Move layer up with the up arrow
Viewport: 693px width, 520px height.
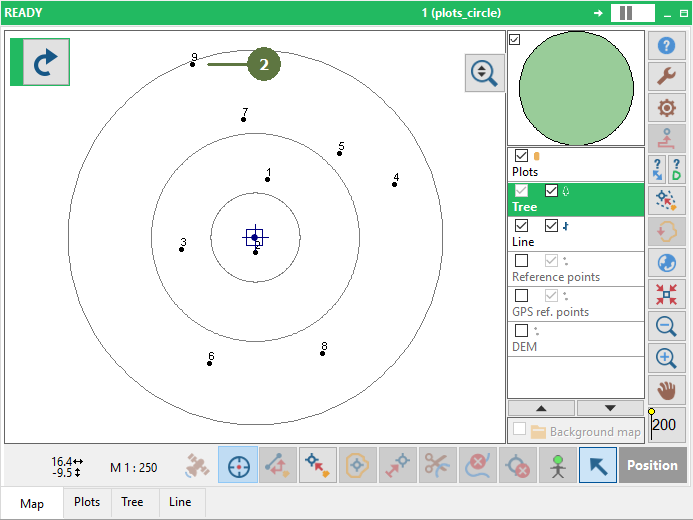pos(541,408)
